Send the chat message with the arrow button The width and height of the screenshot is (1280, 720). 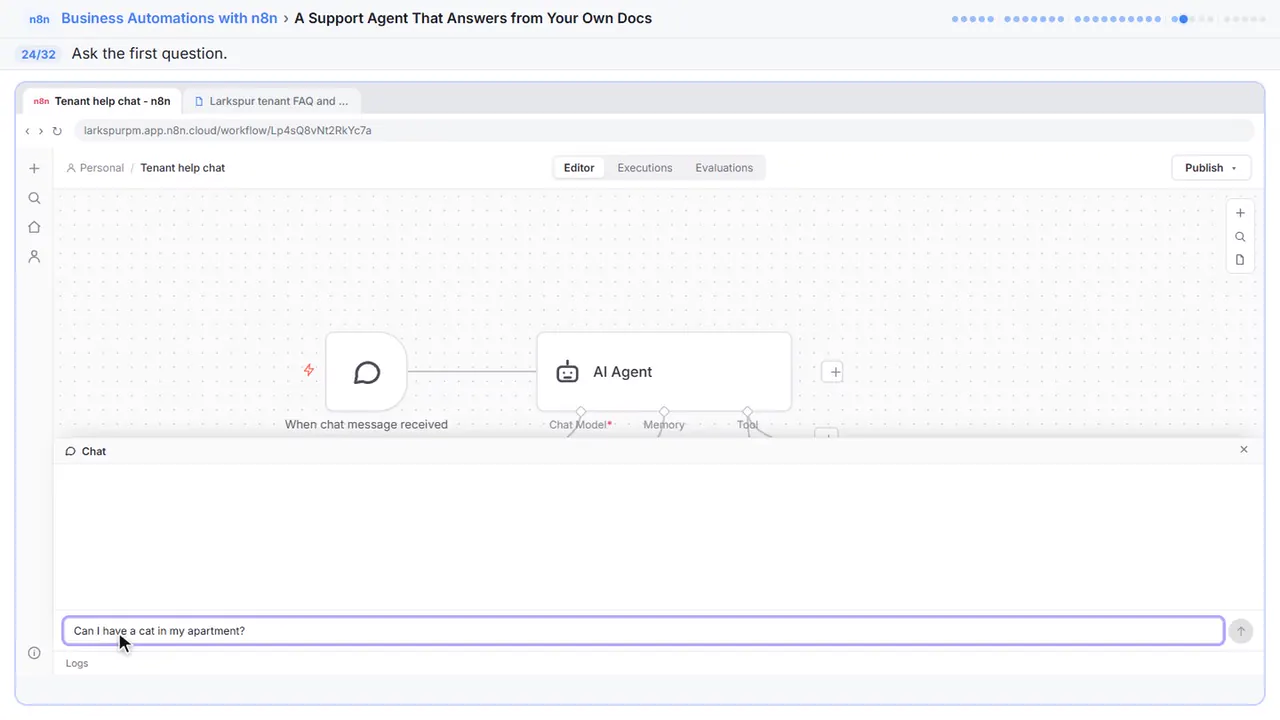[1240, 631]
